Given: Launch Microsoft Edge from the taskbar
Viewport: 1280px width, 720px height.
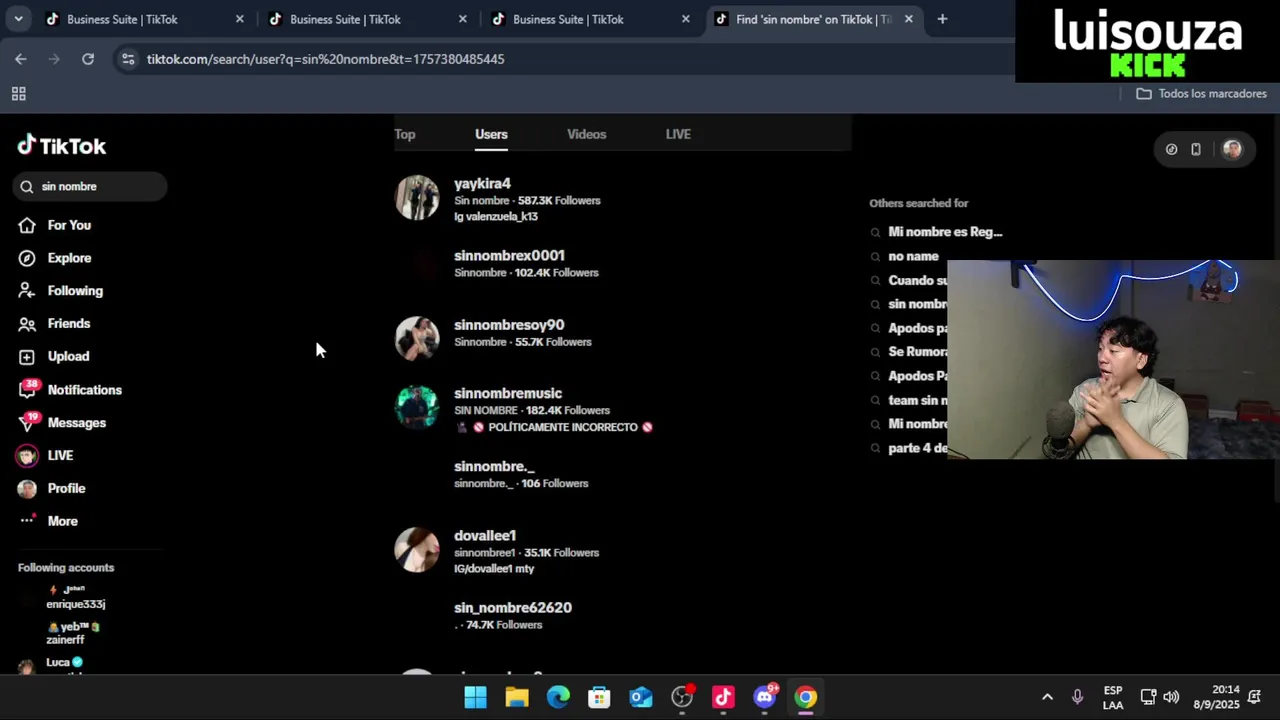Looking at the screenshot, I should [558, 697].
